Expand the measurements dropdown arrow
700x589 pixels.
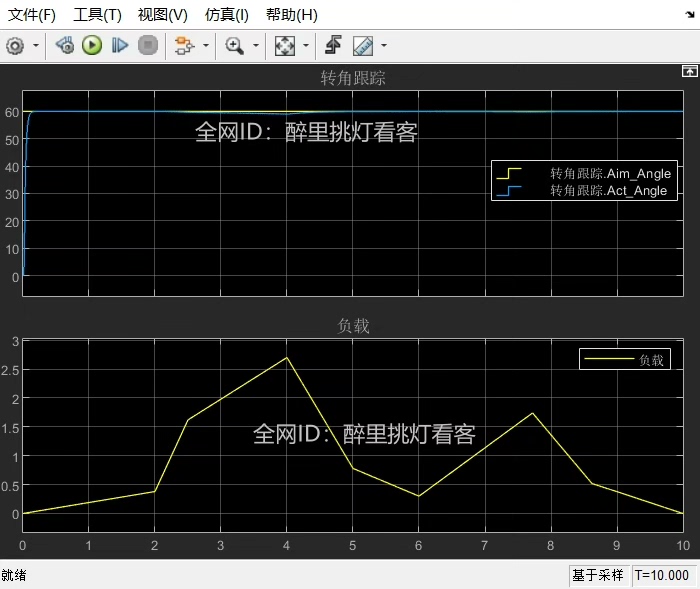click(384, 46)
